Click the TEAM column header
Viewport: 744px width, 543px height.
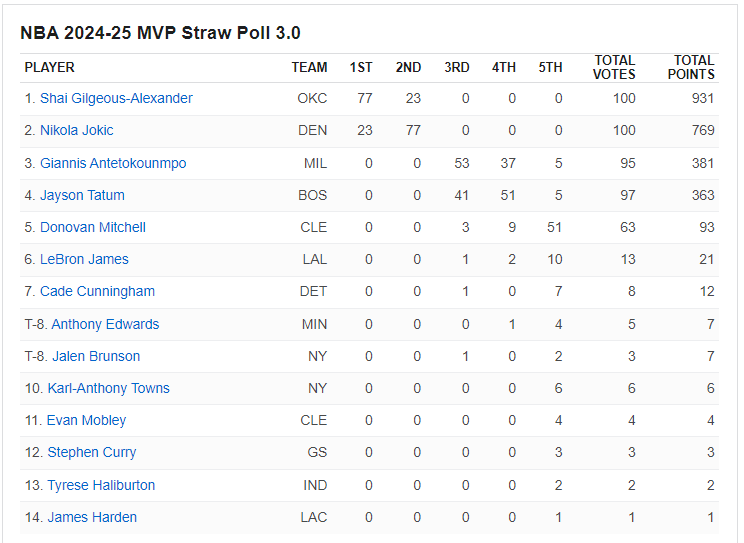pos(309,67)
